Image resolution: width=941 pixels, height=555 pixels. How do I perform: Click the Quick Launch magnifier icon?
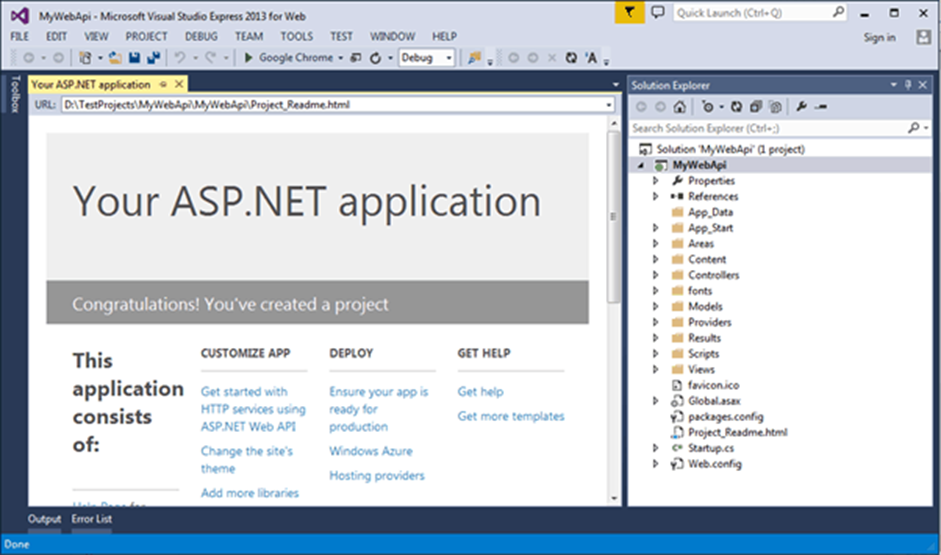click(x=838, y=12)
